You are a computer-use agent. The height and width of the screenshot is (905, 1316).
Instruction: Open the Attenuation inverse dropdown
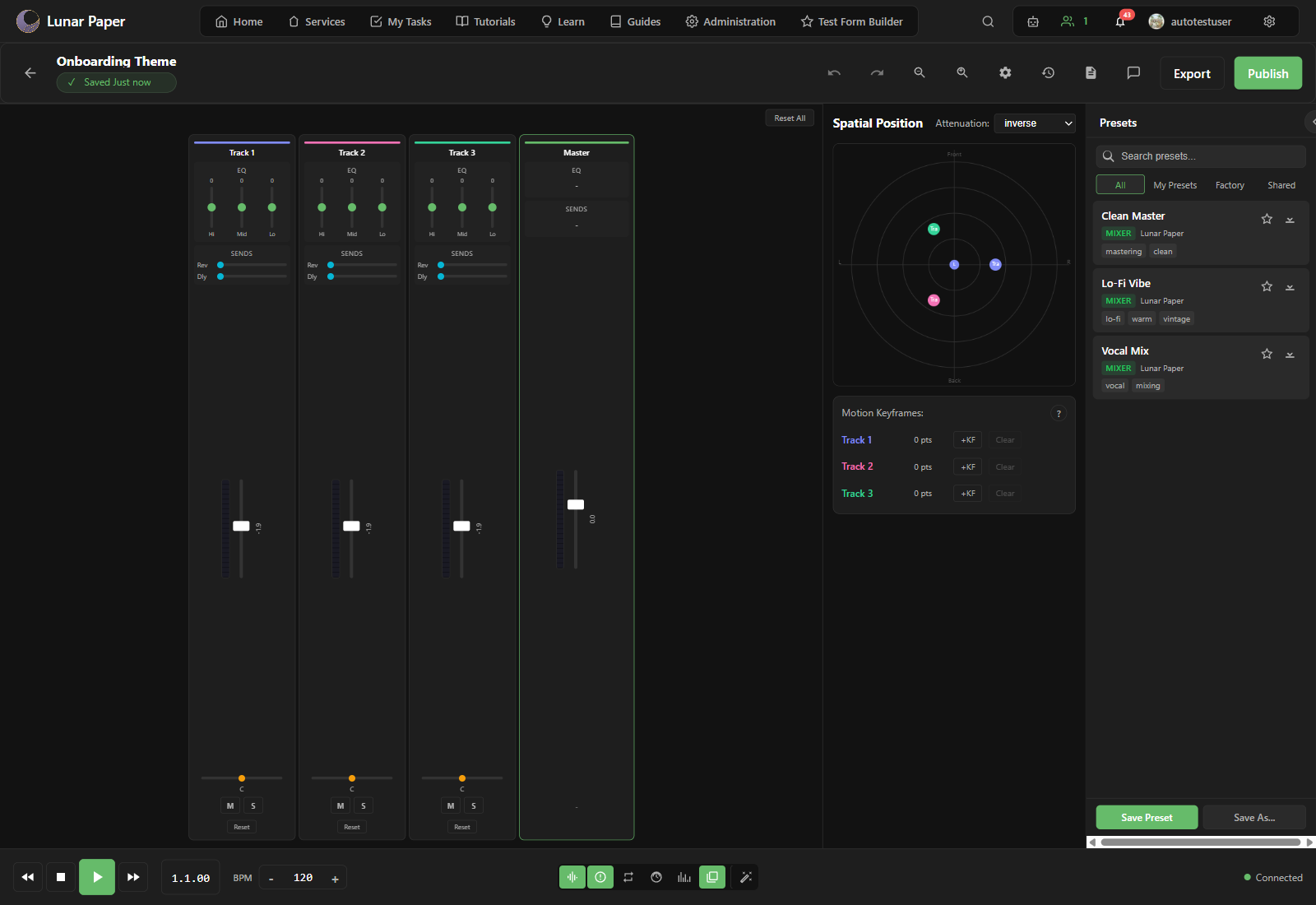(x=1035, y=123)
